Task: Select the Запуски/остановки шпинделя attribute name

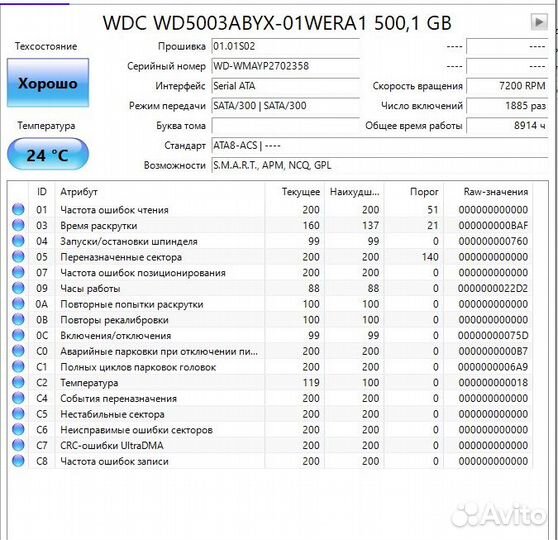Action: coord(129,241)
